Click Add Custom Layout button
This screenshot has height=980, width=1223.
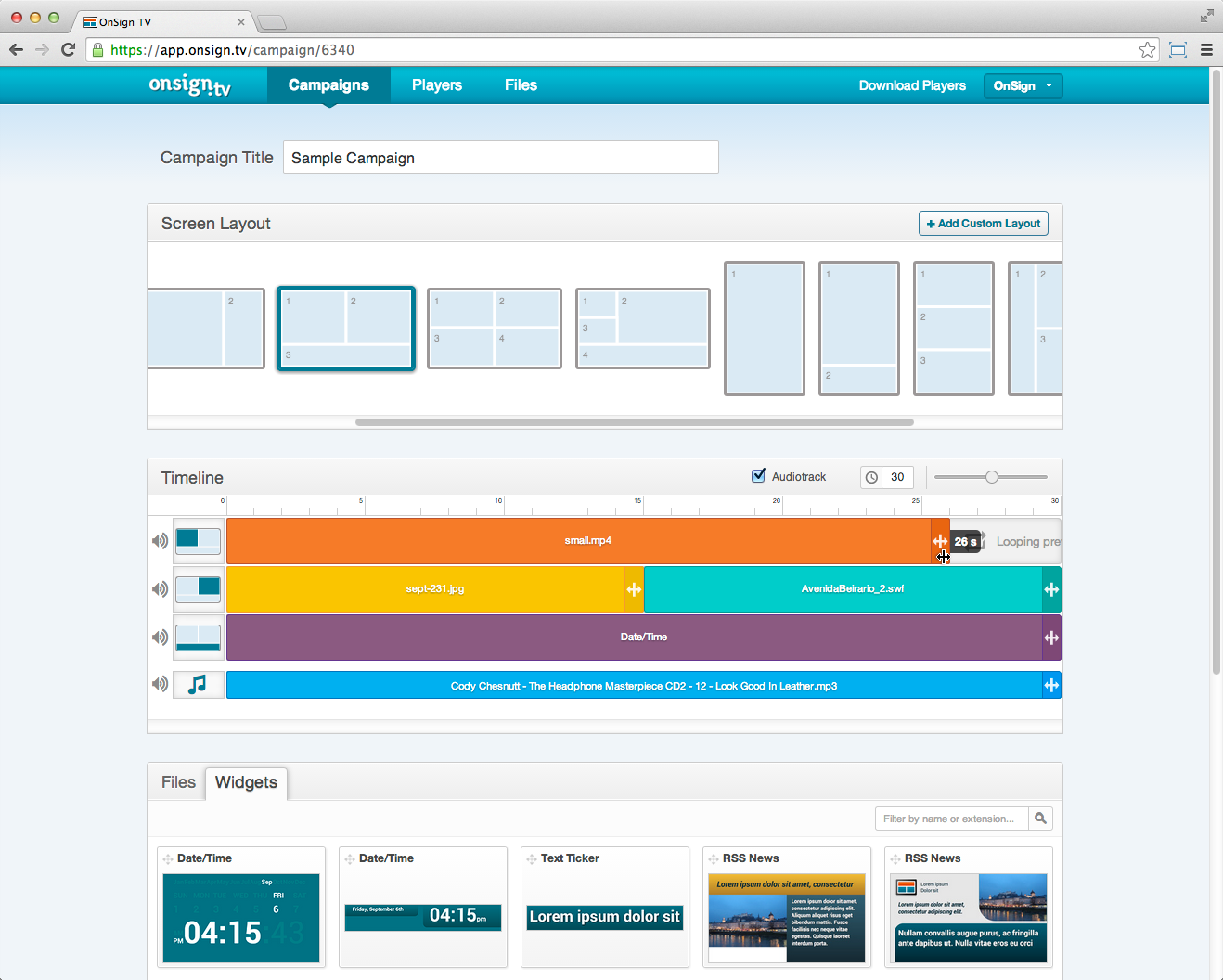click(x=984, y=224)
